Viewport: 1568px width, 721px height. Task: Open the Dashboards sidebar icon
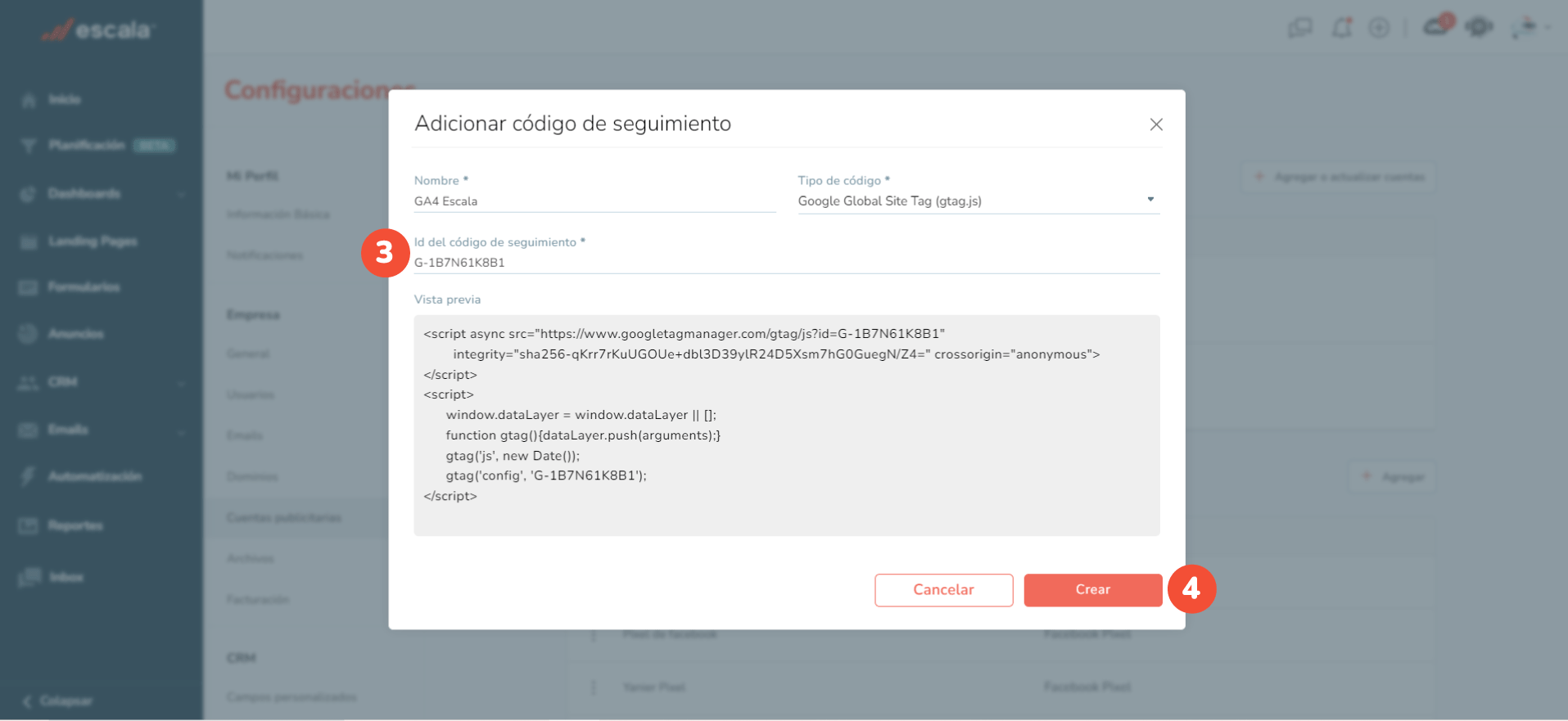click(29, 194)
